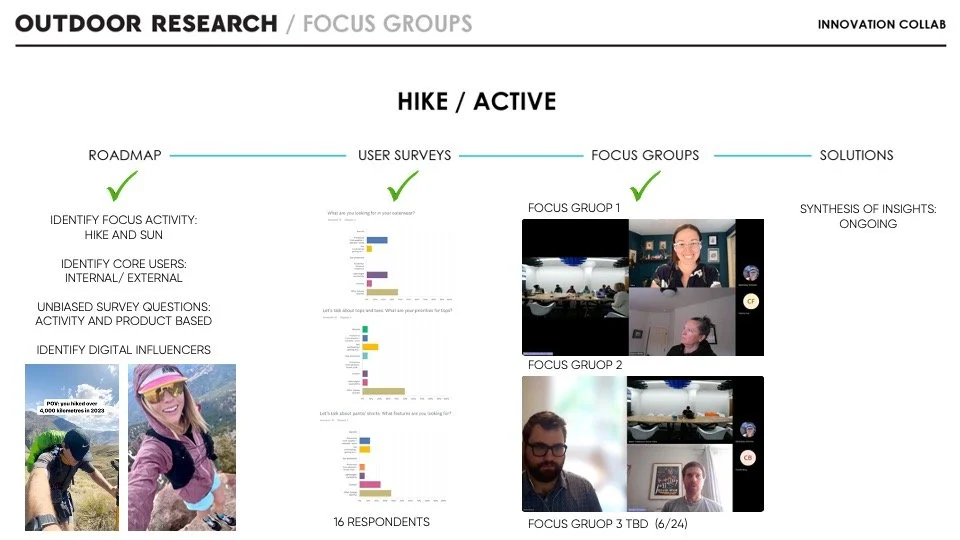Viewport: 960px width, 540px height.
Task: Click man beside framed poster video tile
Action: point(680,478)
